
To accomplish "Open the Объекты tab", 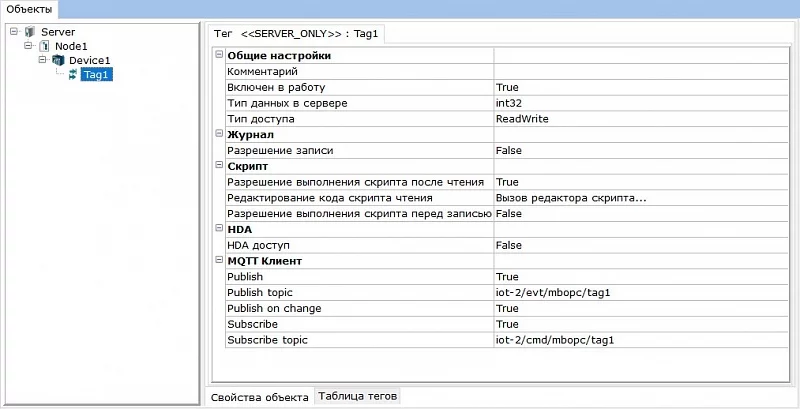I will coord(29,9).
